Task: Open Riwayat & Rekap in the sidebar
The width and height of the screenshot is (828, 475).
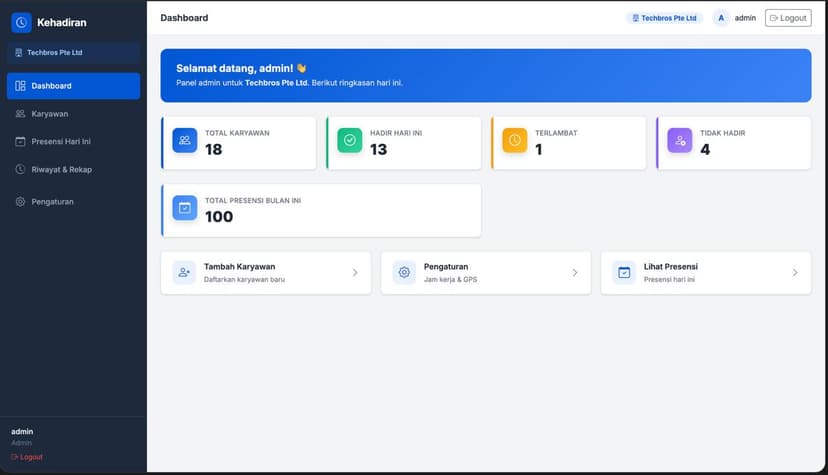Action: (x=73, y=169)
